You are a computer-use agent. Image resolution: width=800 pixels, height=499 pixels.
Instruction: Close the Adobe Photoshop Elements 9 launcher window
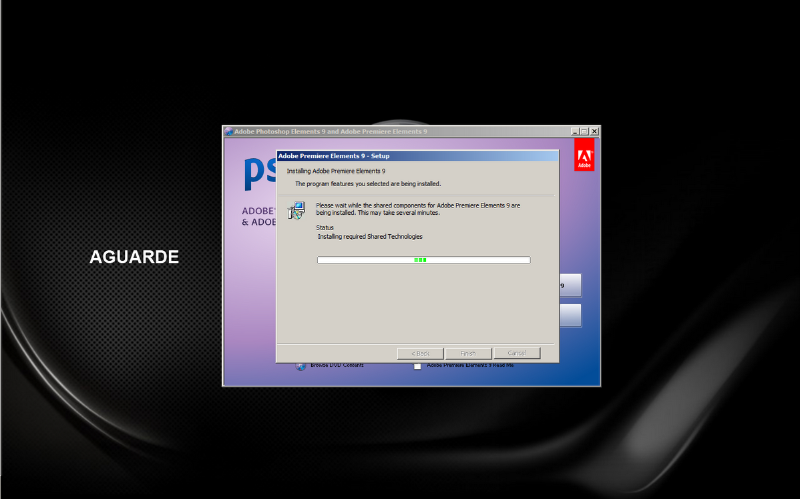(x=594, y=131)
